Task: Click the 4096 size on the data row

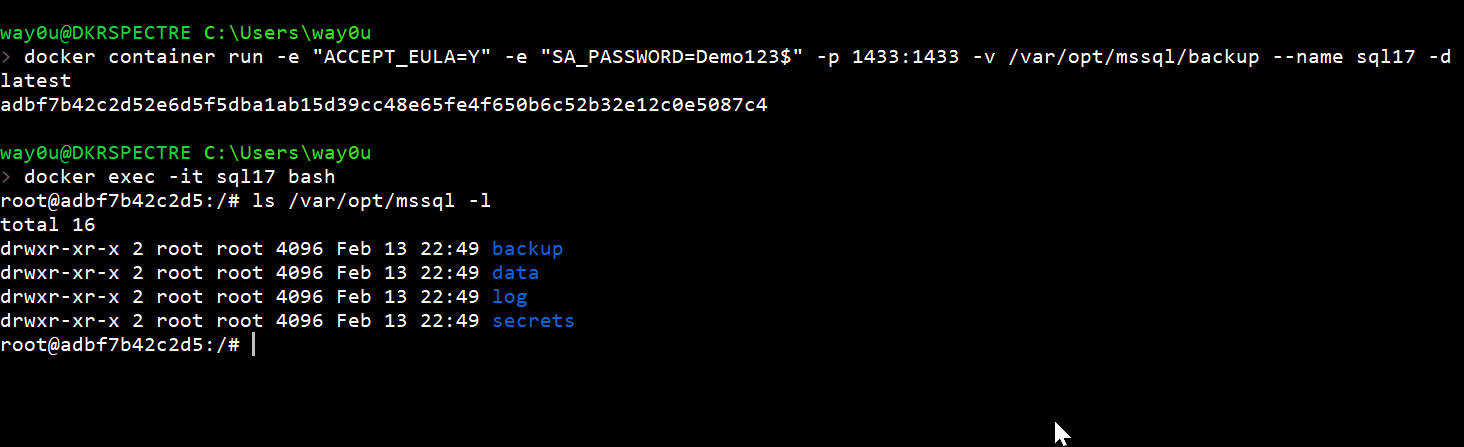Action: [x=299, y=273]
